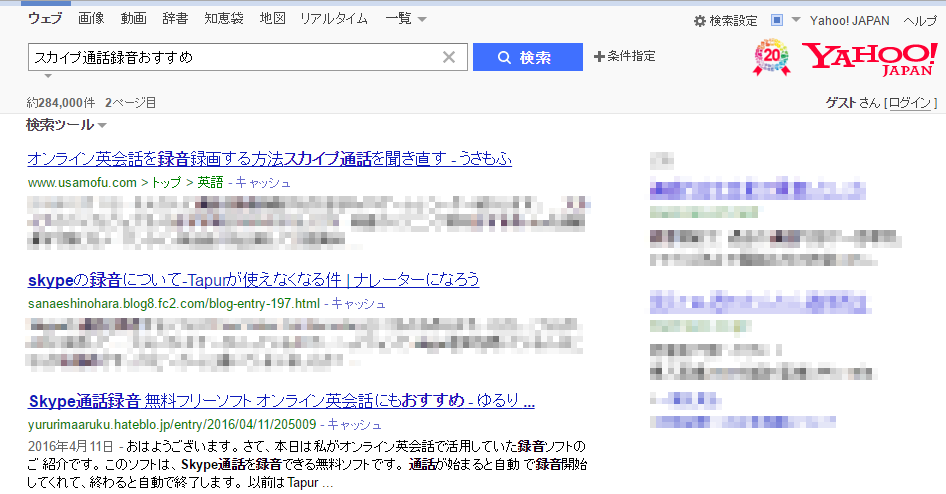946x494 pixels.
Task: Click the 約284,000件 result count text
Action: pos(61,103)
